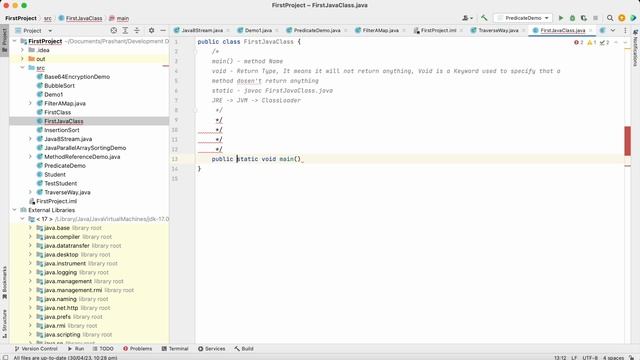The width and height of the screenshot is (640, 360).
Task: Open Run tool window
Action: 76,349
